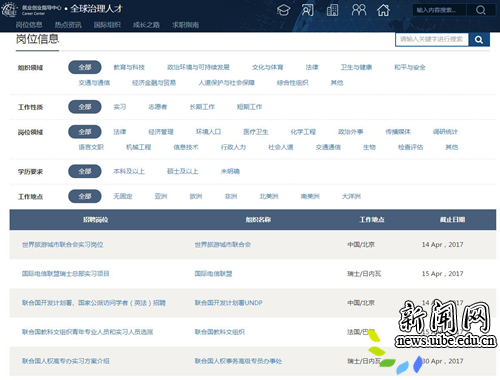The image size is (500, 380).
Task: Choose 环境人口 under 岗位领域
Action: [x=208, y=132]
